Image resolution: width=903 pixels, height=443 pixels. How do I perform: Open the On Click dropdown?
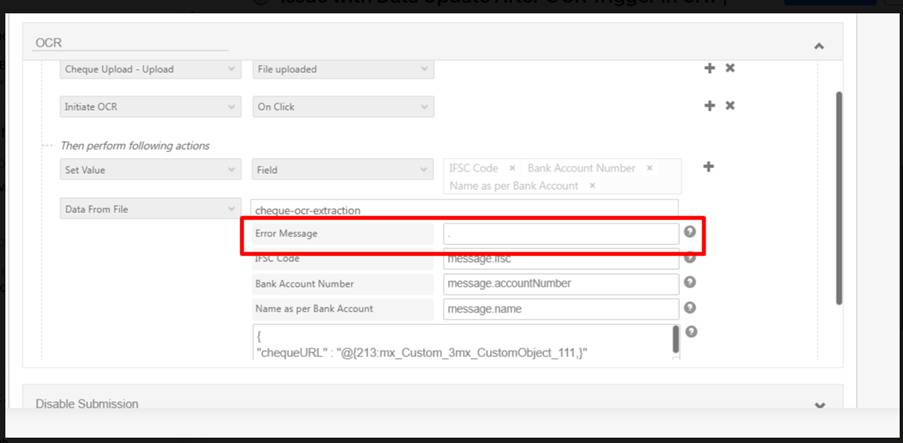tap(343, 107)
